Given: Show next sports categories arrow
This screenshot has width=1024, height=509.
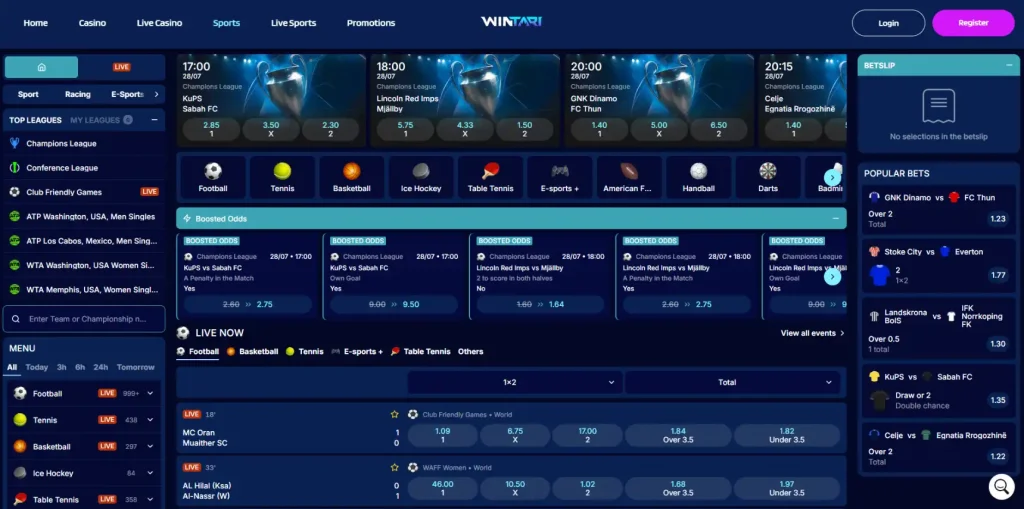Looking at the screenshot, I should (832, 177).
